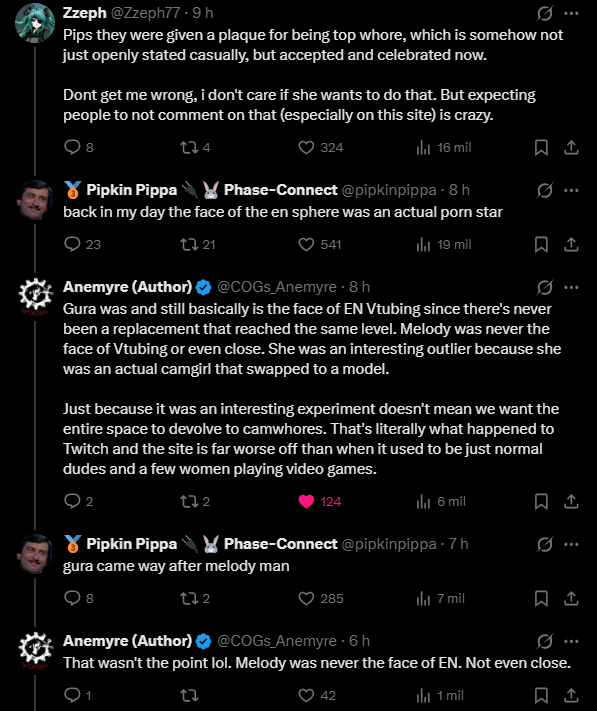Expand options menu on 'gura came way after' tweet
Image resolution: width=597 pixels, height=711 pixels.
[571, 544]
